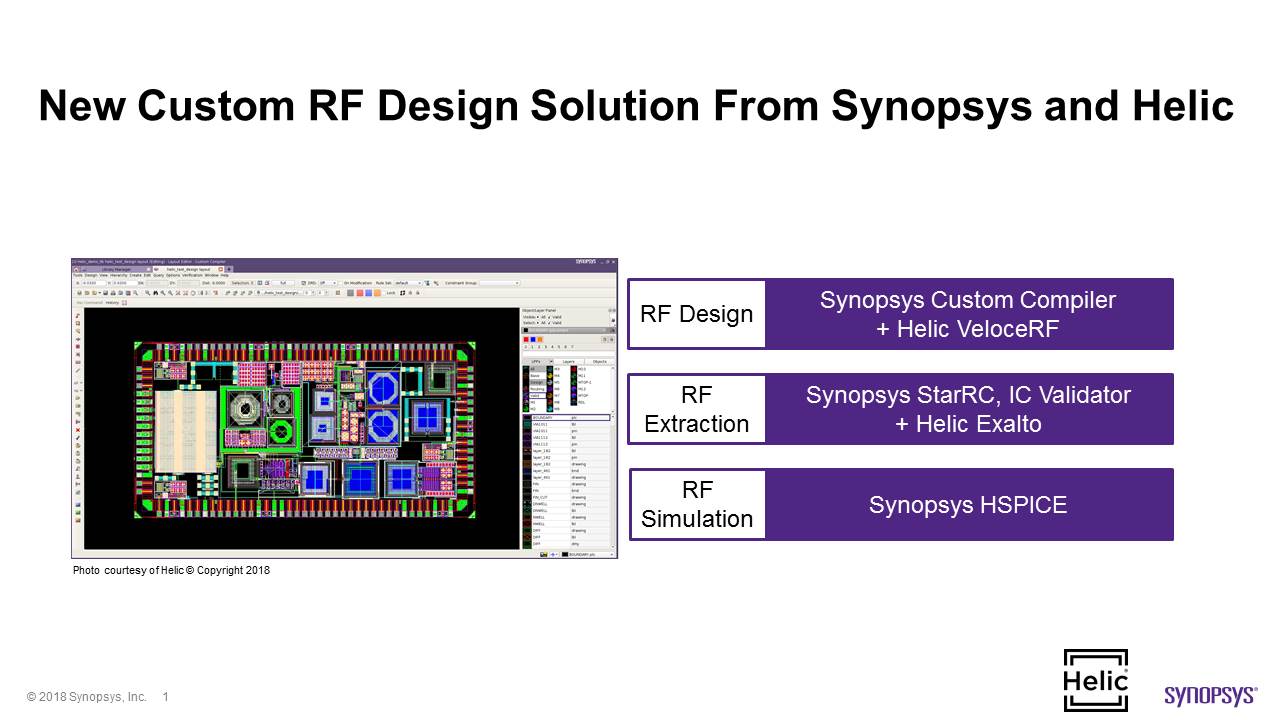Choose the All filter in layer palette
The width and height of the screenshot is (1280, 720).
(x=538, y=369)
